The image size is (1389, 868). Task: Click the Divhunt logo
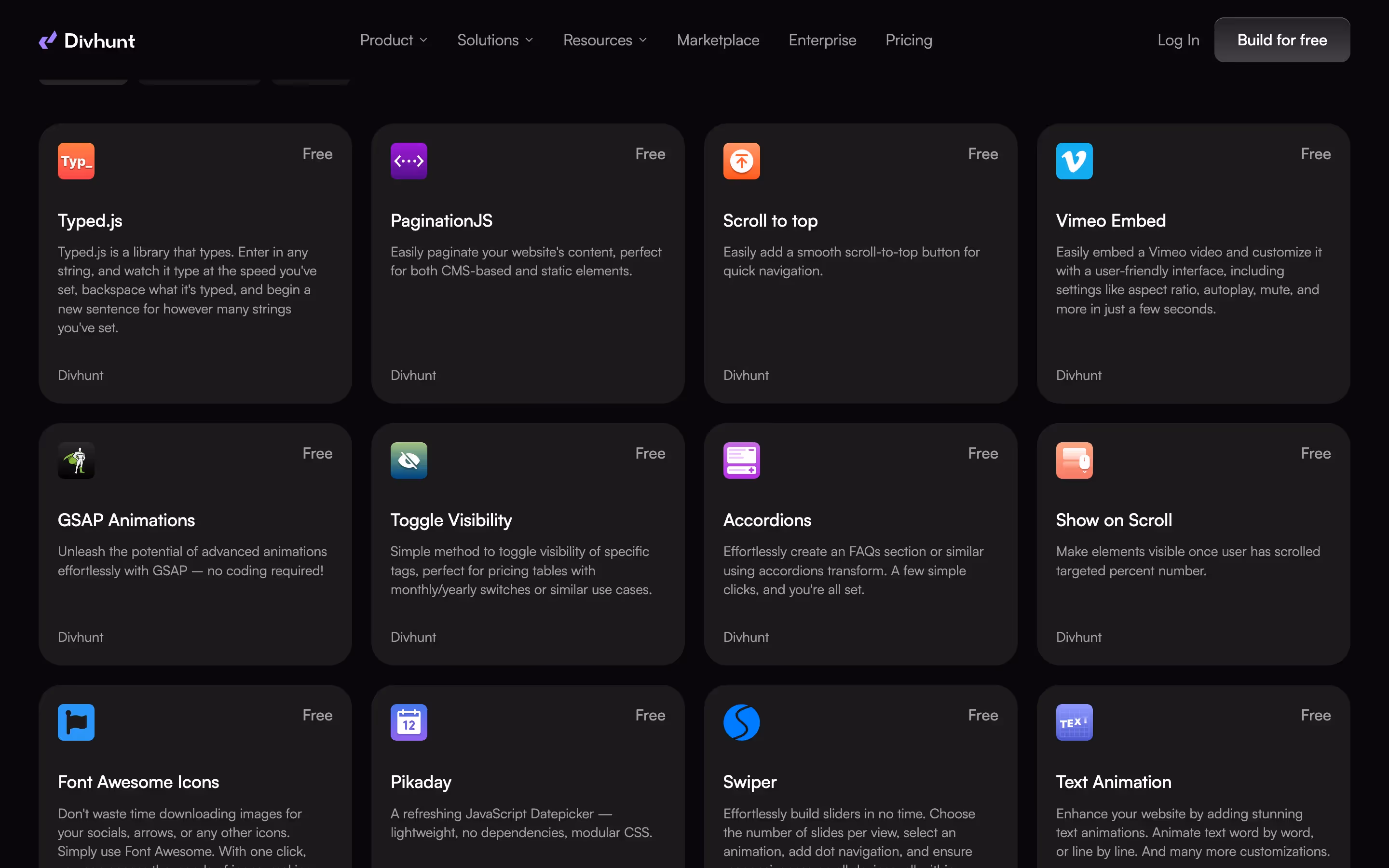(87, 40)
